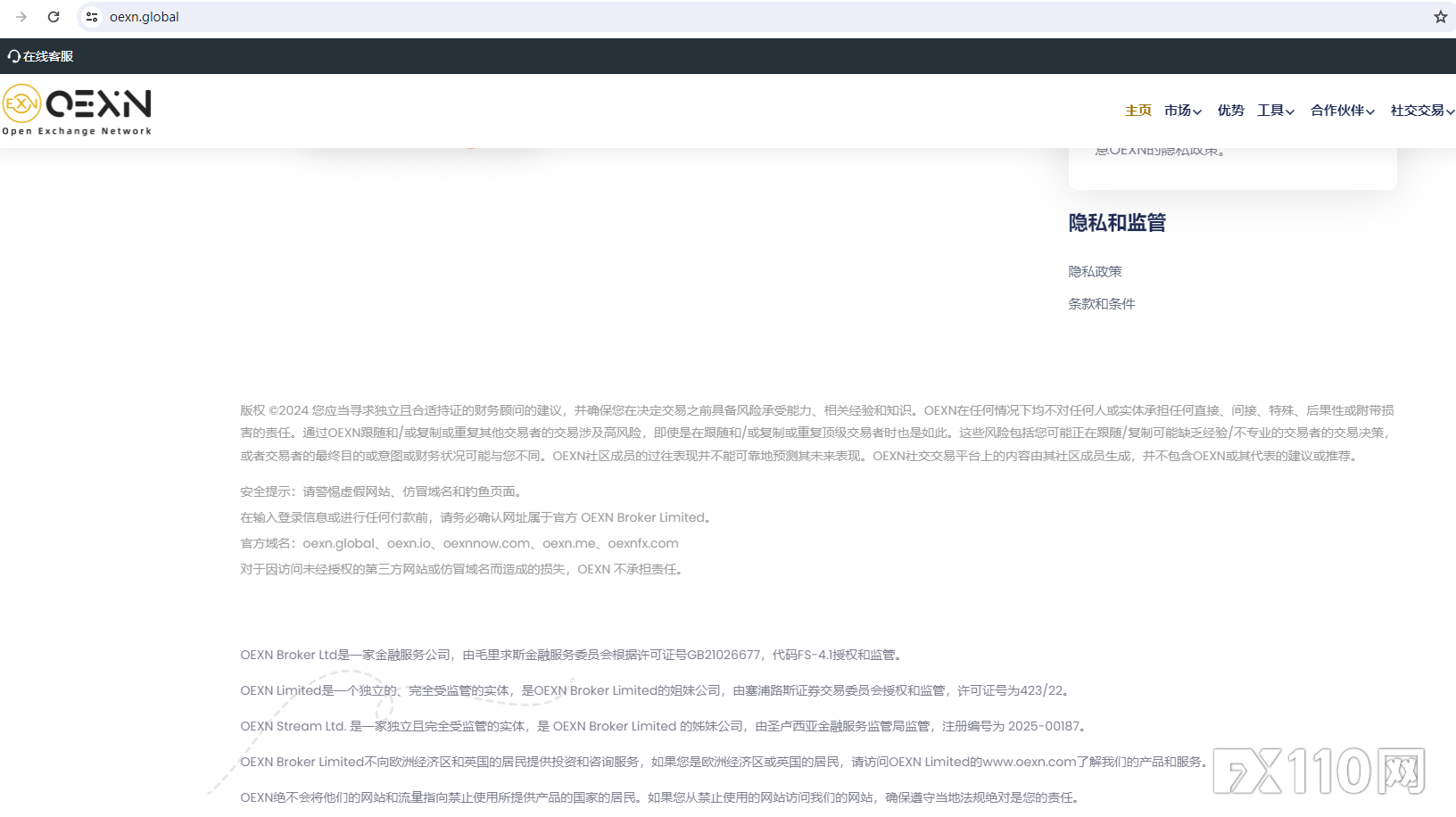Click the line starting 在输入登录信息
This screenshot has width=1456, height=817.
pos(477,517)
